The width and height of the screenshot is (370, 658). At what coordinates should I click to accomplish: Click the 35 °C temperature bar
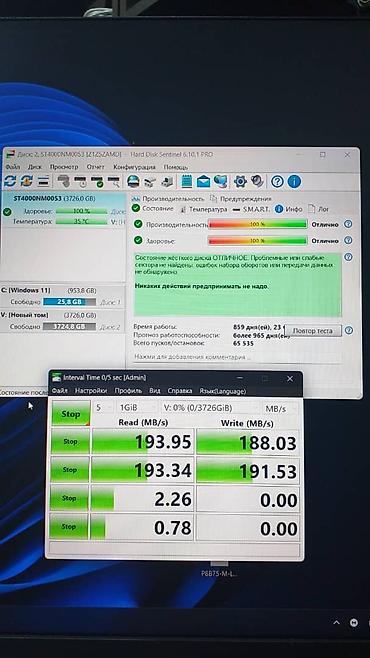point(81,222)
